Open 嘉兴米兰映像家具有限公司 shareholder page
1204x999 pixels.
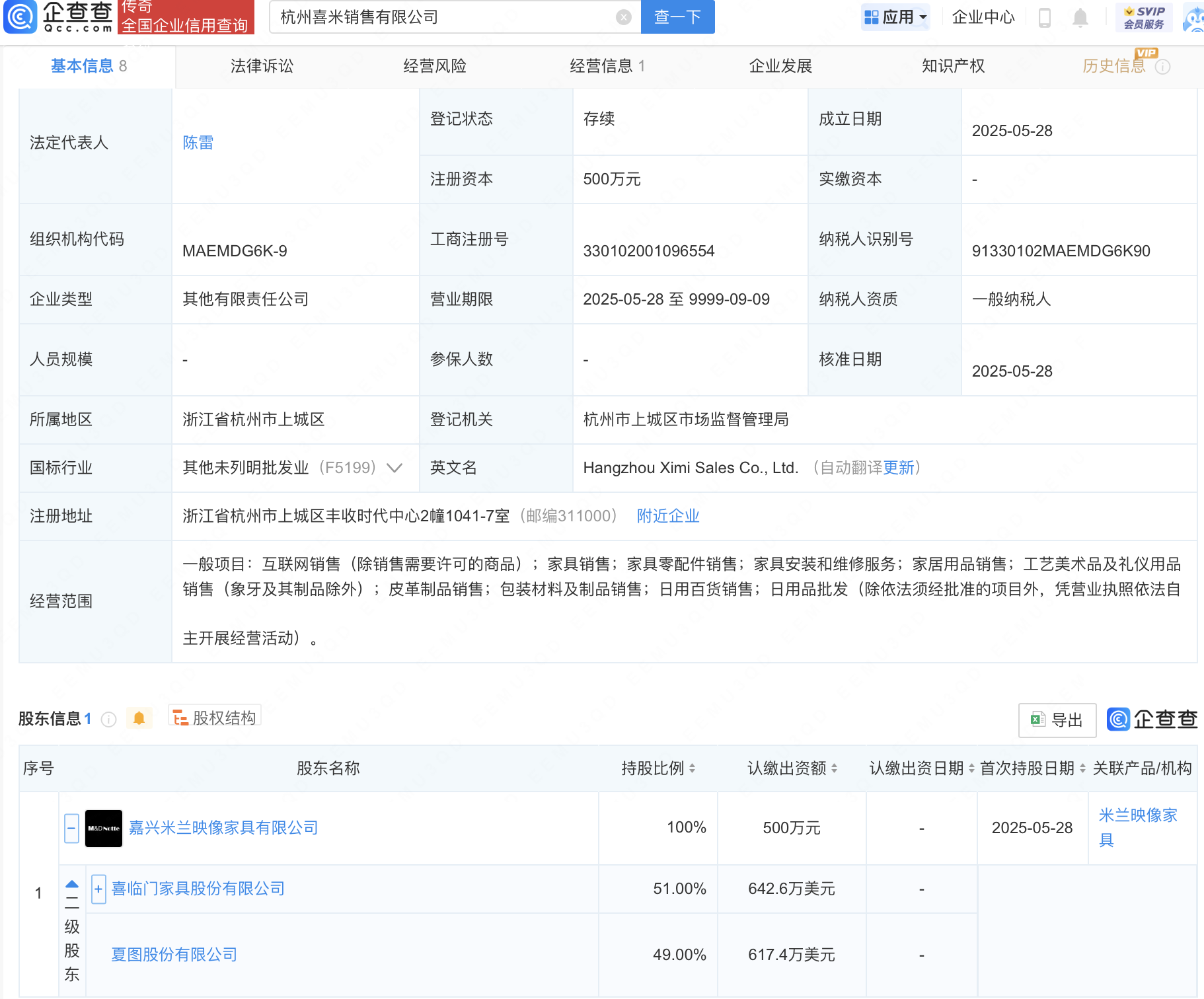click(x=223, y=828)
